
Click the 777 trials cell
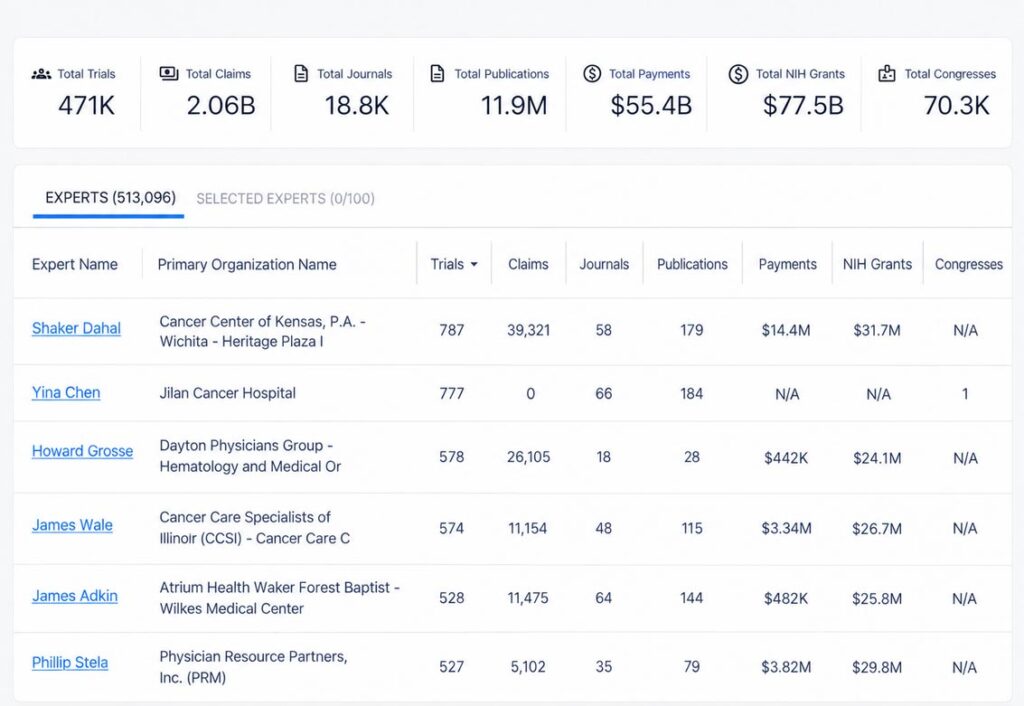[x=451, y=393]
